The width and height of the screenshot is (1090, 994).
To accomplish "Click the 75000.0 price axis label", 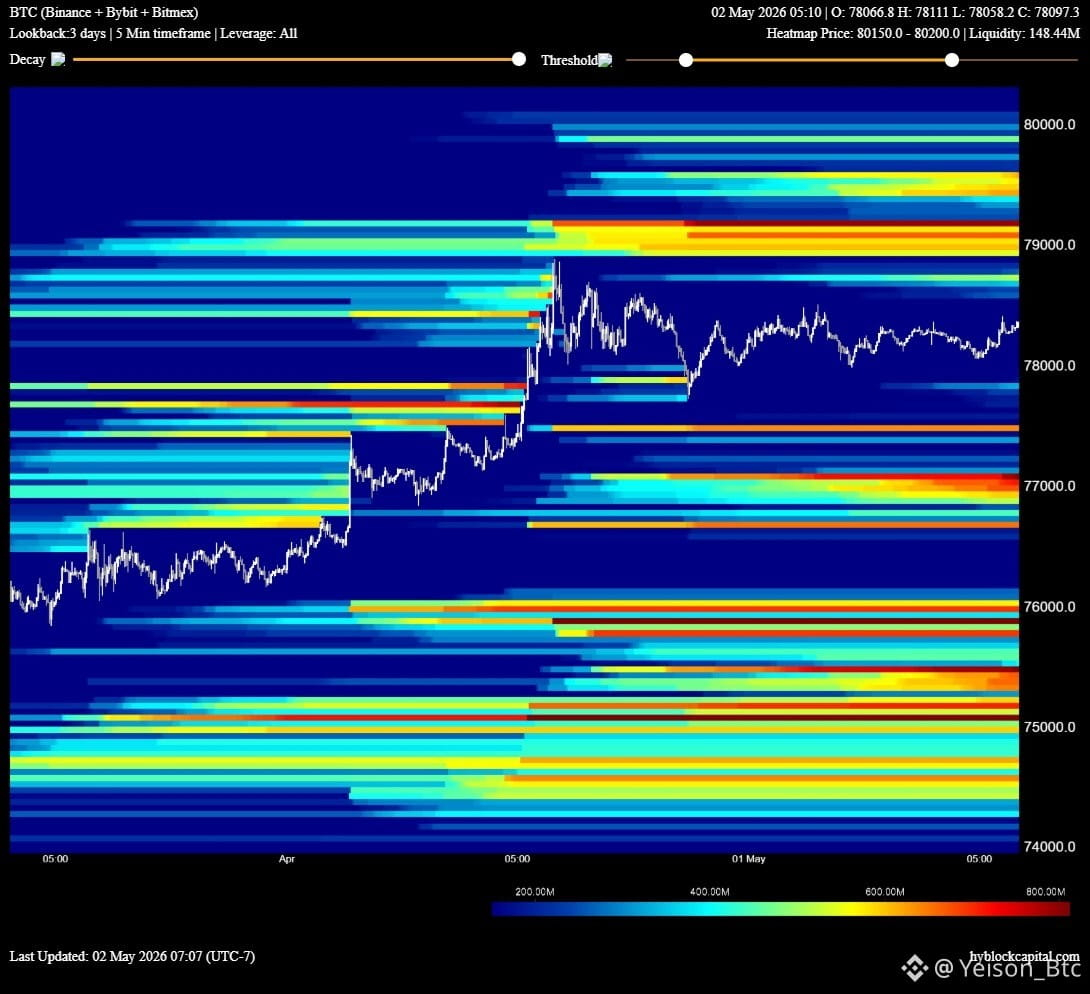I will click(1049, 726).
